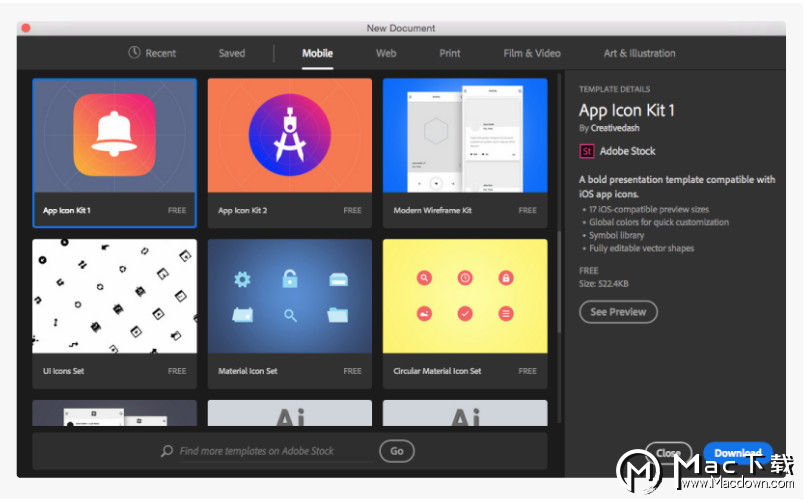804x500 pixels.
Task: Click the FREE label on App Icon Kit 2
Action: (352, 210)
